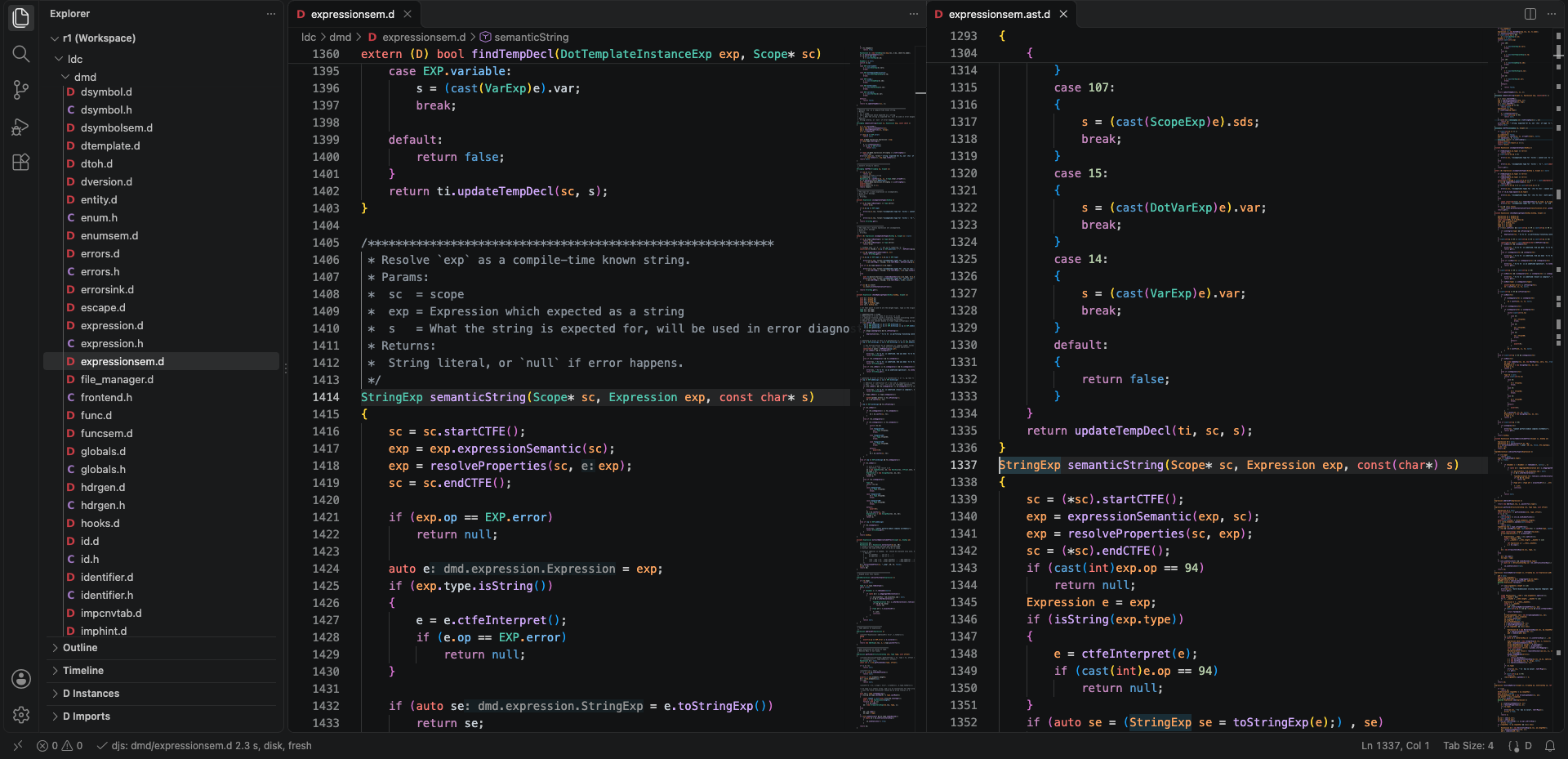1568x759 pixels.
Task: Click the ldc breadcrumb segment
Action: pos(309,37)
